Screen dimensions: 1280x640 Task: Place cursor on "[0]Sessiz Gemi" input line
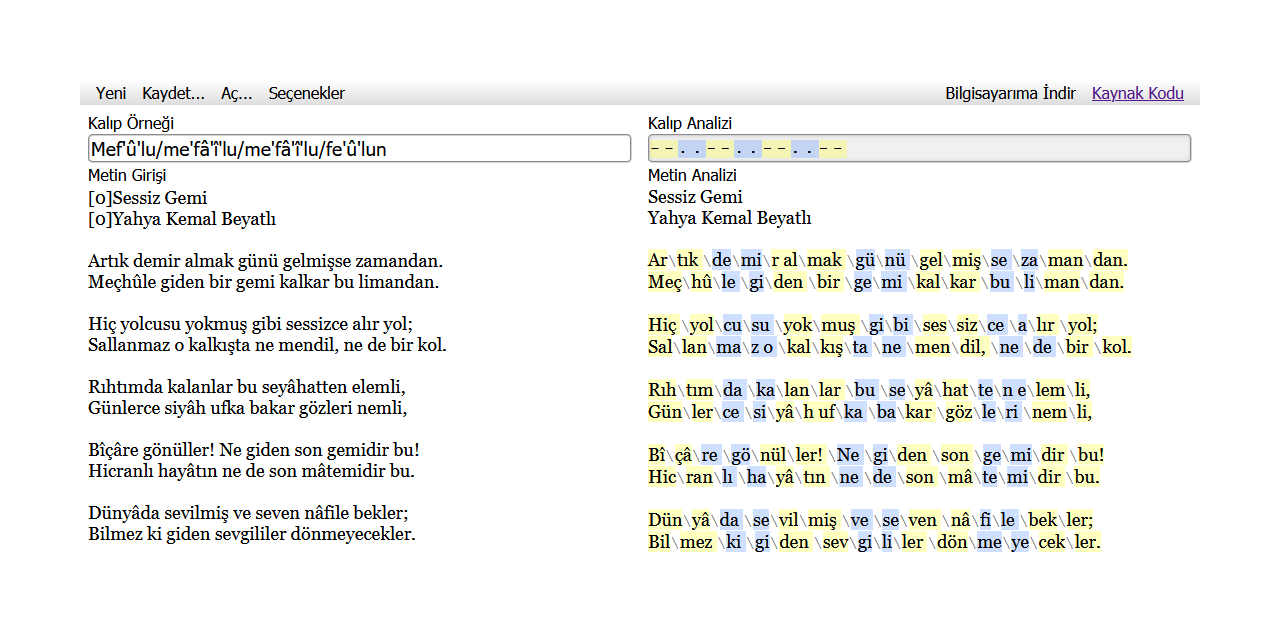tap(148, 198)
